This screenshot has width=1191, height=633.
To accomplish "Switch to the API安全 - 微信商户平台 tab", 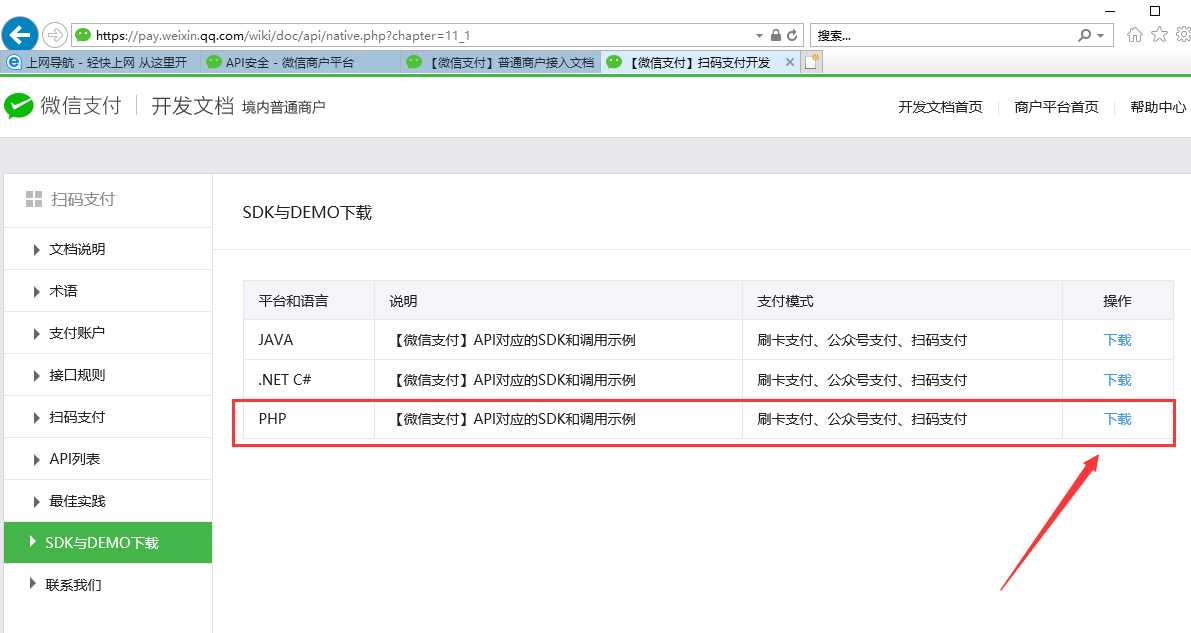I will coord(301,62).
